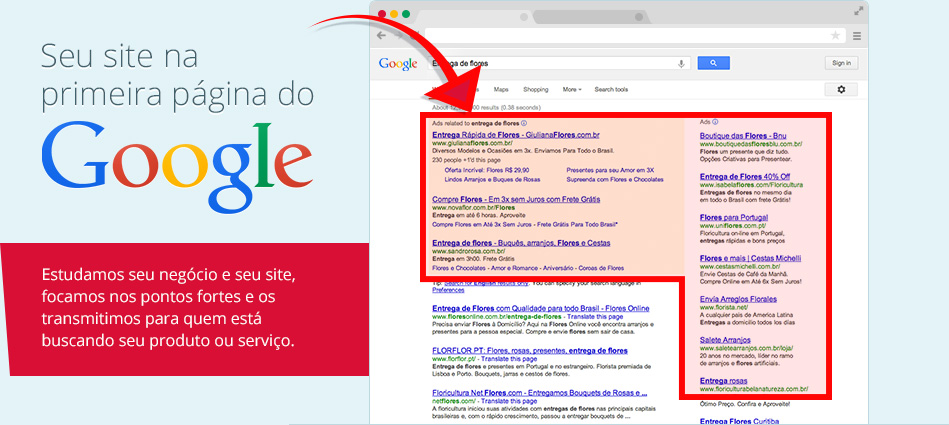This screenshot has width=949, height=425.
Task: Open 'Salete Arranjos' ad
Action: point(725,340)
